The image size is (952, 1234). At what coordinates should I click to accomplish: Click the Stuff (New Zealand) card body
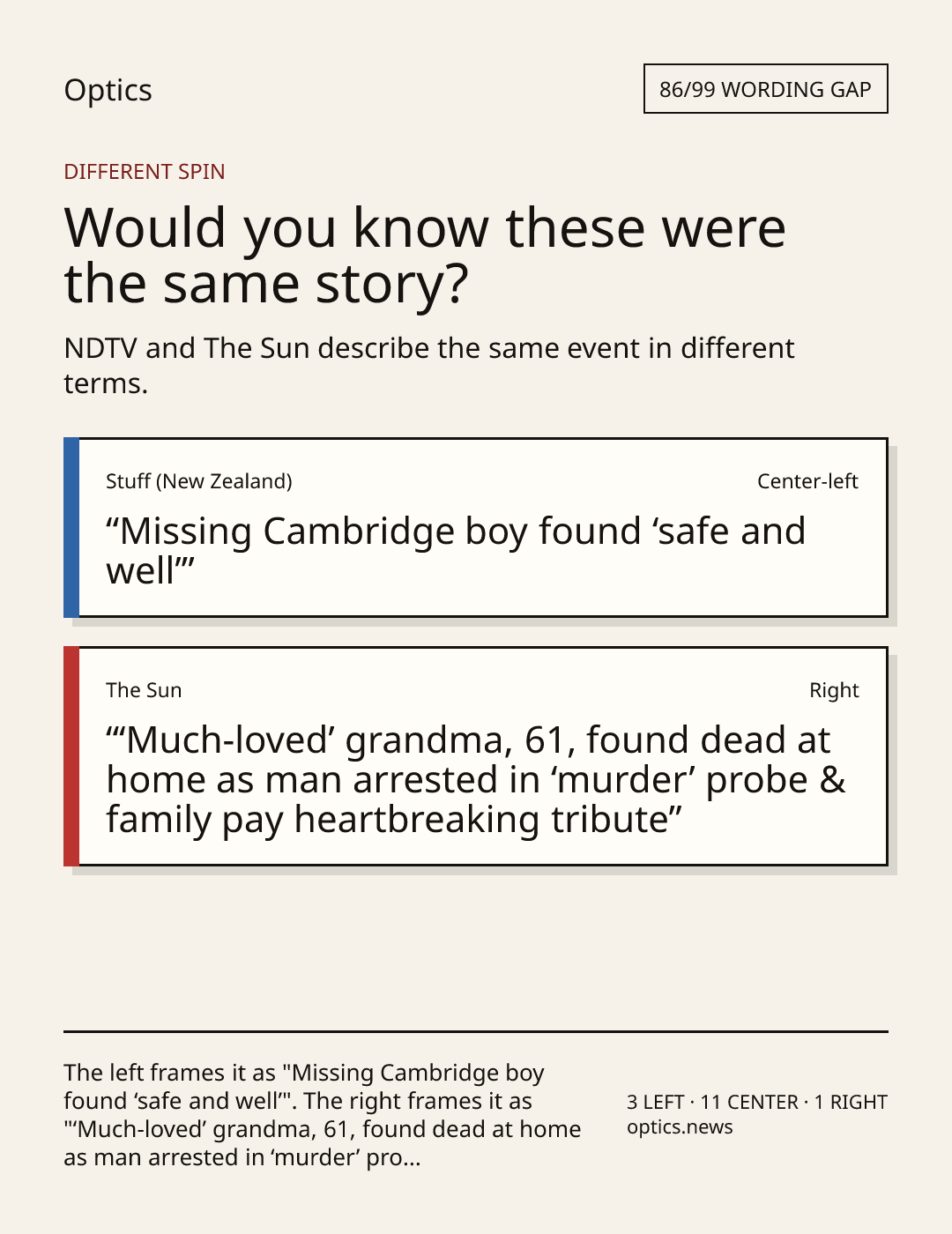tap(483, 527)
